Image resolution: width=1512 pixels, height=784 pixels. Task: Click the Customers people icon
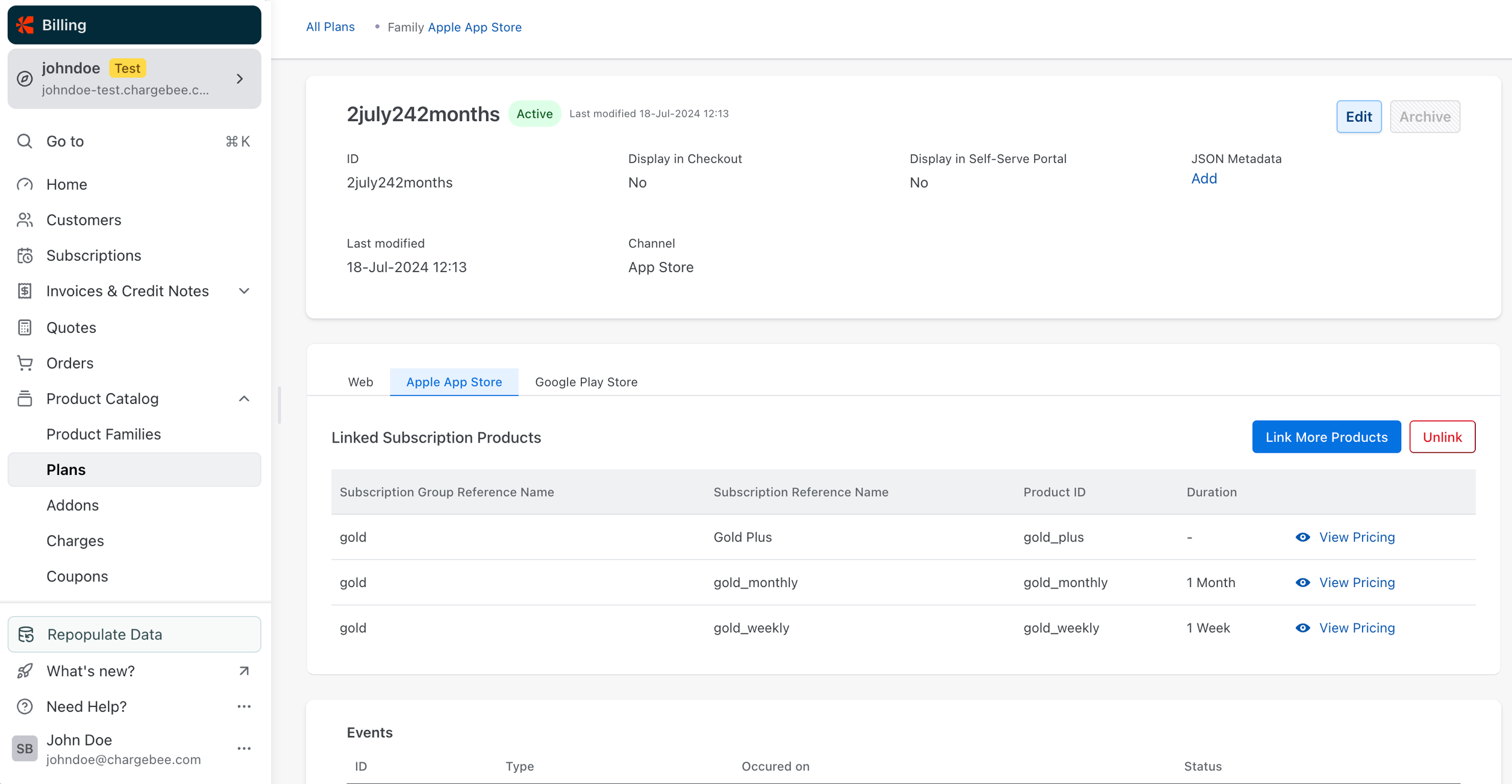pyautogui.click(x=25, y=220)
